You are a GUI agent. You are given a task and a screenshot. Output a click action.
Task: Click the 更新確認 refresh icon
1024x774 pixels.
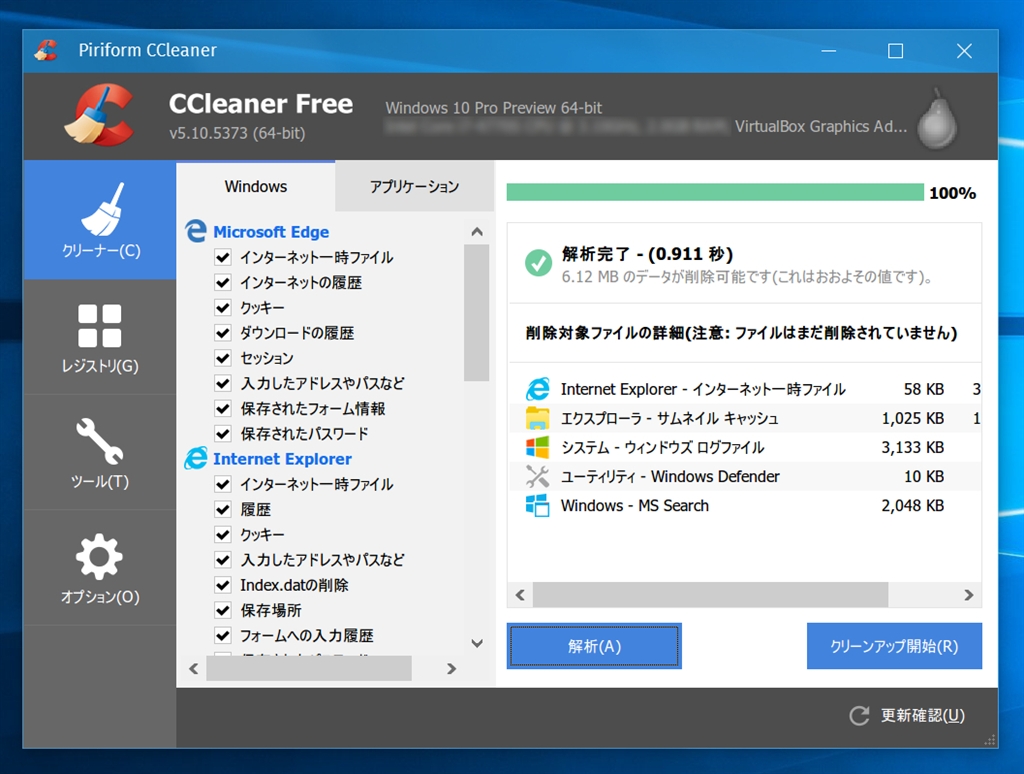859,716
